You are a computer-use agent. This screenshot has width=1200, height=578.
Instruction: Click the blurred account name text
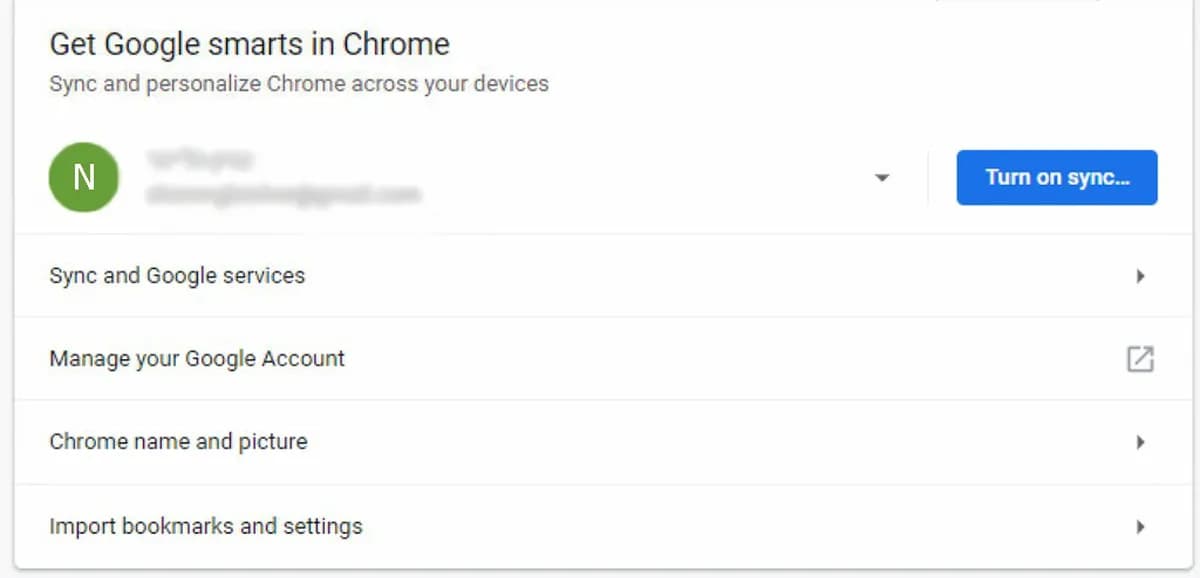click(199, 159)
